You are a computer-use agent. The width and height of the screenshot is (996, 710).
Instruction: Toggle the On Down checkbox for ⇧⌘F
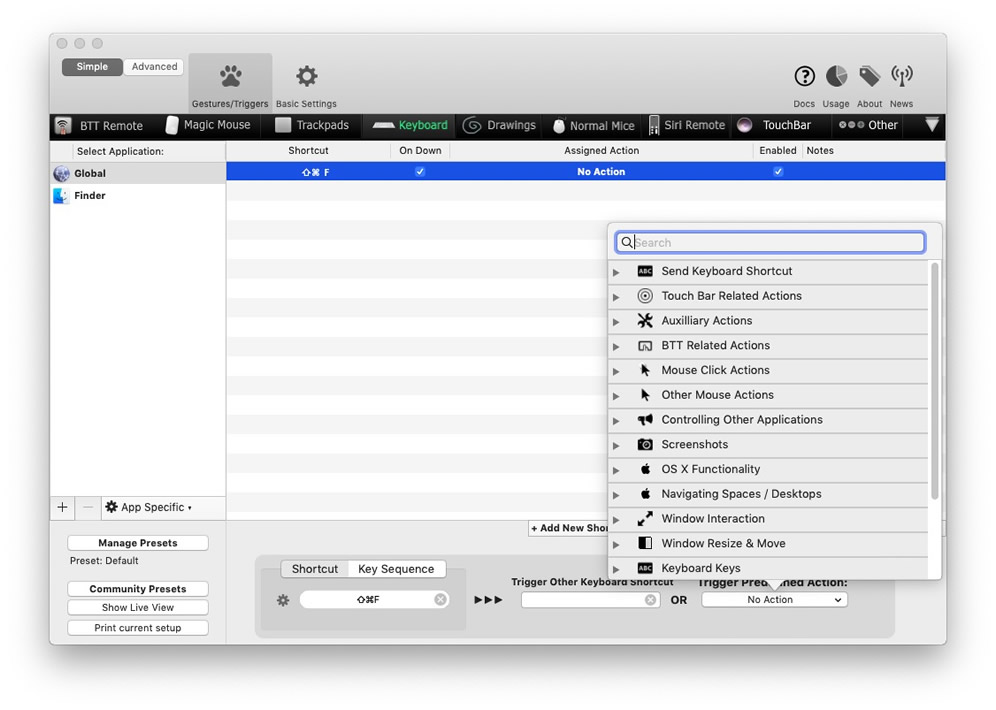(420, 171)
